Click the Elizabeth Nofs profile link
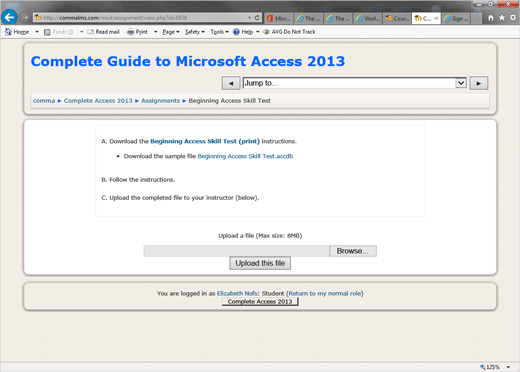The height and width of the screenshot is (372, 520). pos(237,293)
